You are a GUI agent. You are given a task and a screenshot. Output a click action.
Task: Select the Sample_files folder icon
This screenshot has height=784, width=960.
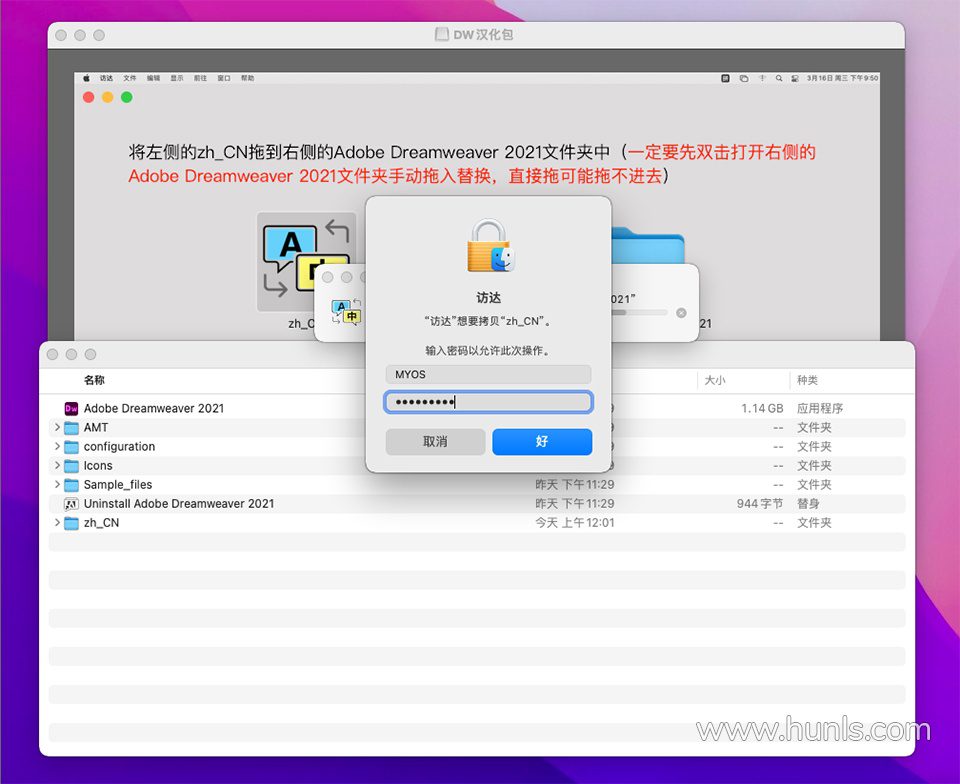(72, 485)
